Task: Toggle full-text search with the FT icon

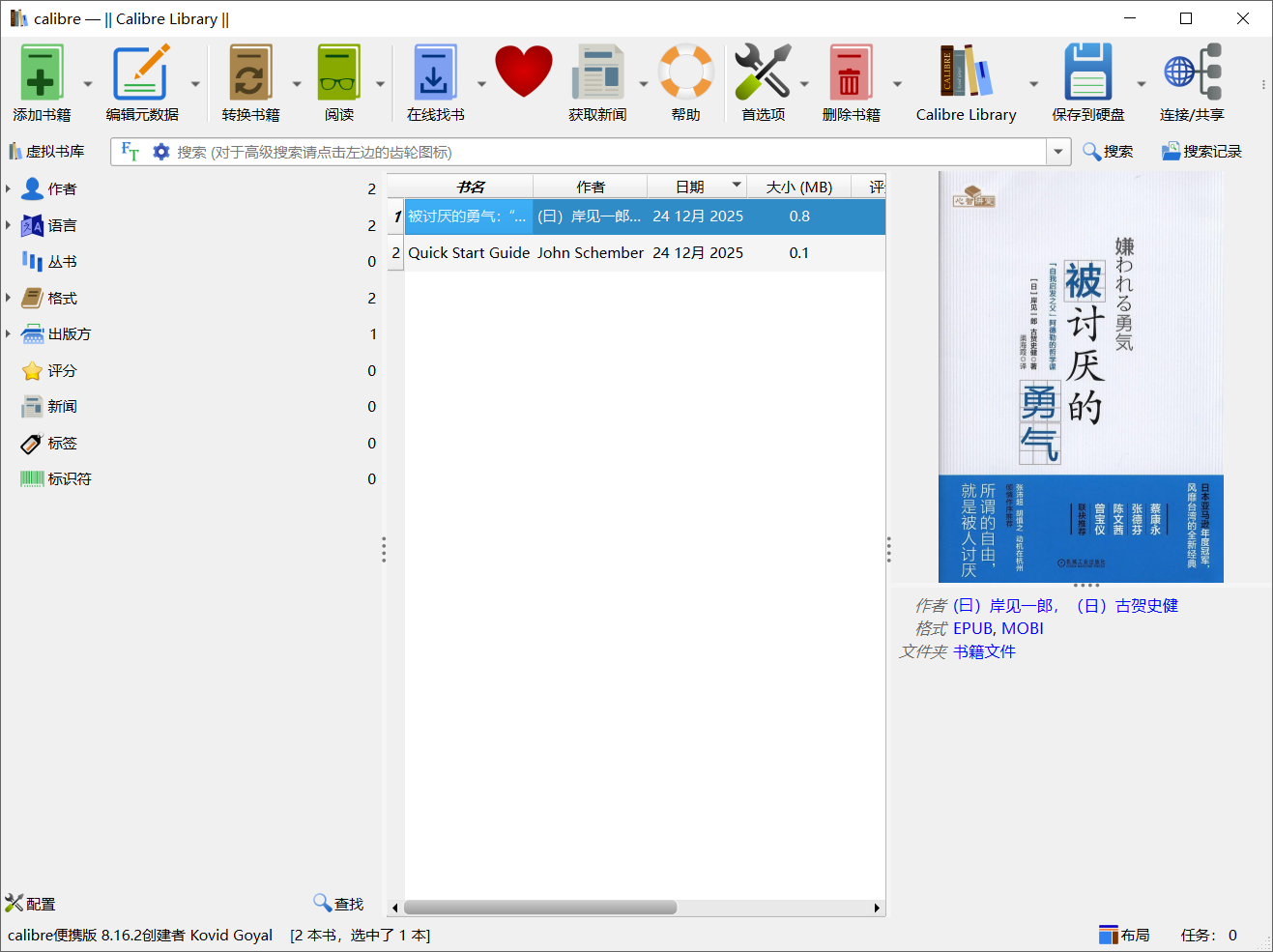Action: click(x=129, y=151)
